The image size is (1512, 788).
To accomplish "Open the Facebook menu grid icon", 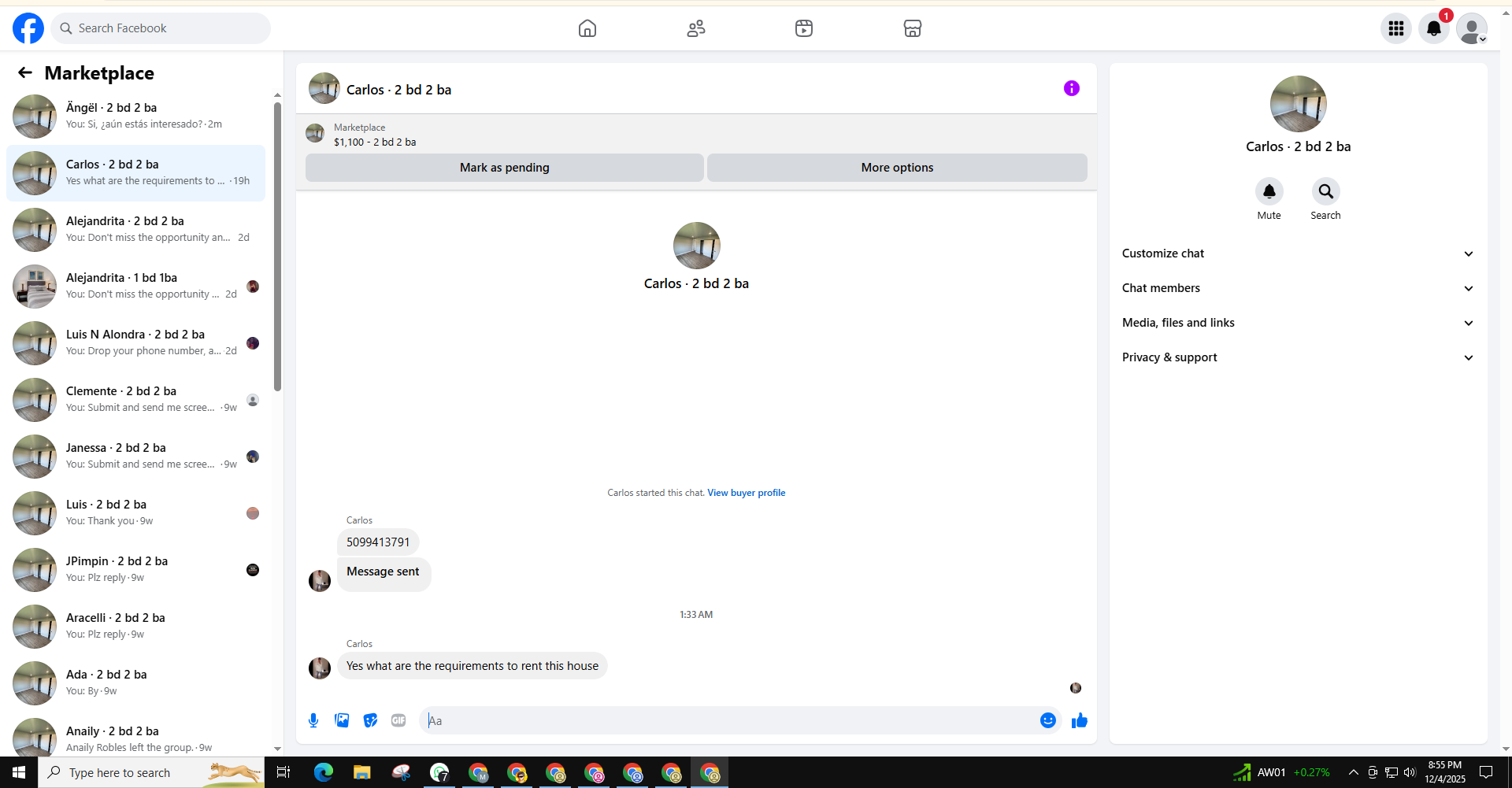I will tap(1396, 28).
